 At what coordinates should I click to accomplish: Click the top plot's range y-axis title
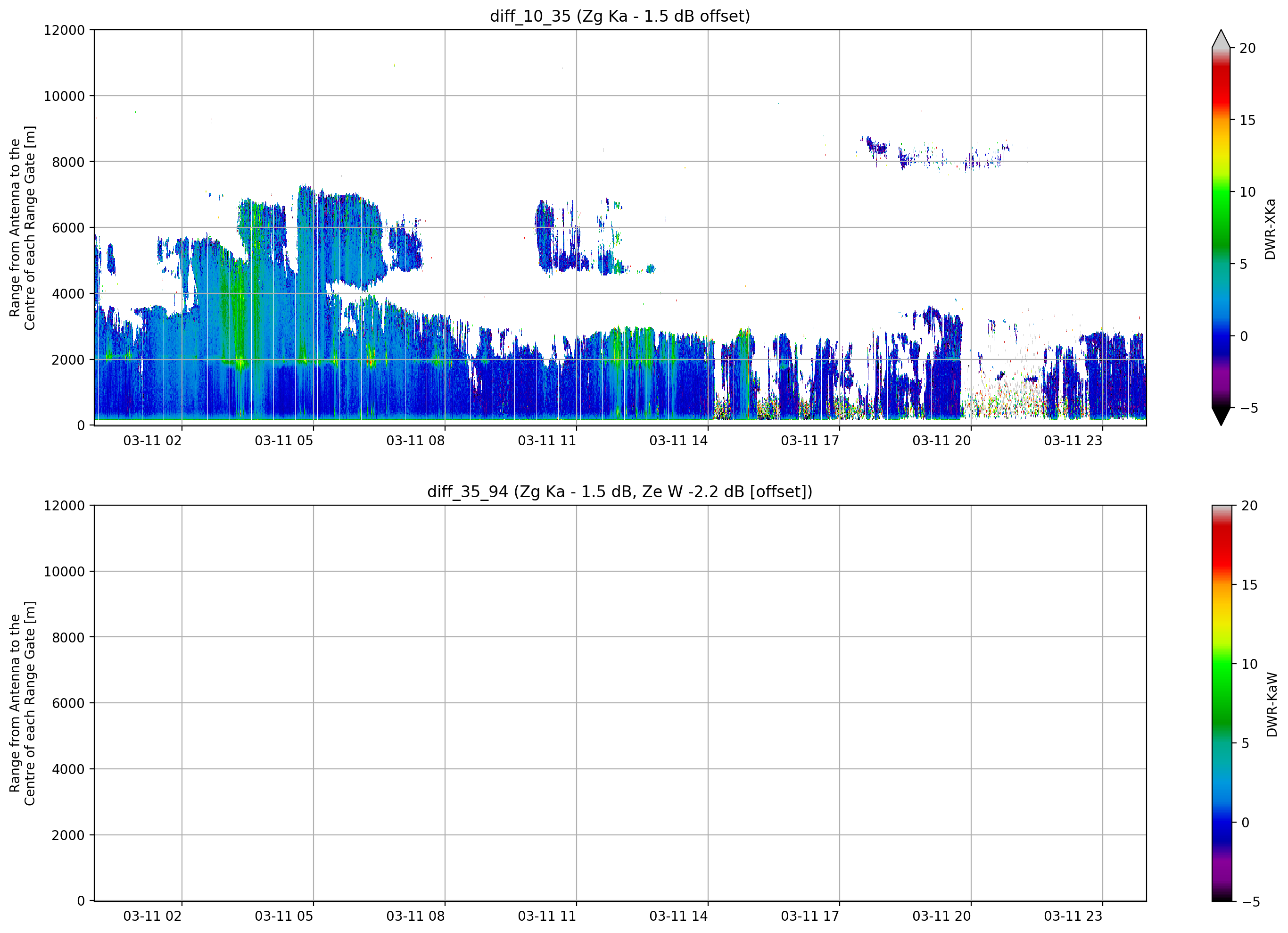(x=23, y=227)
